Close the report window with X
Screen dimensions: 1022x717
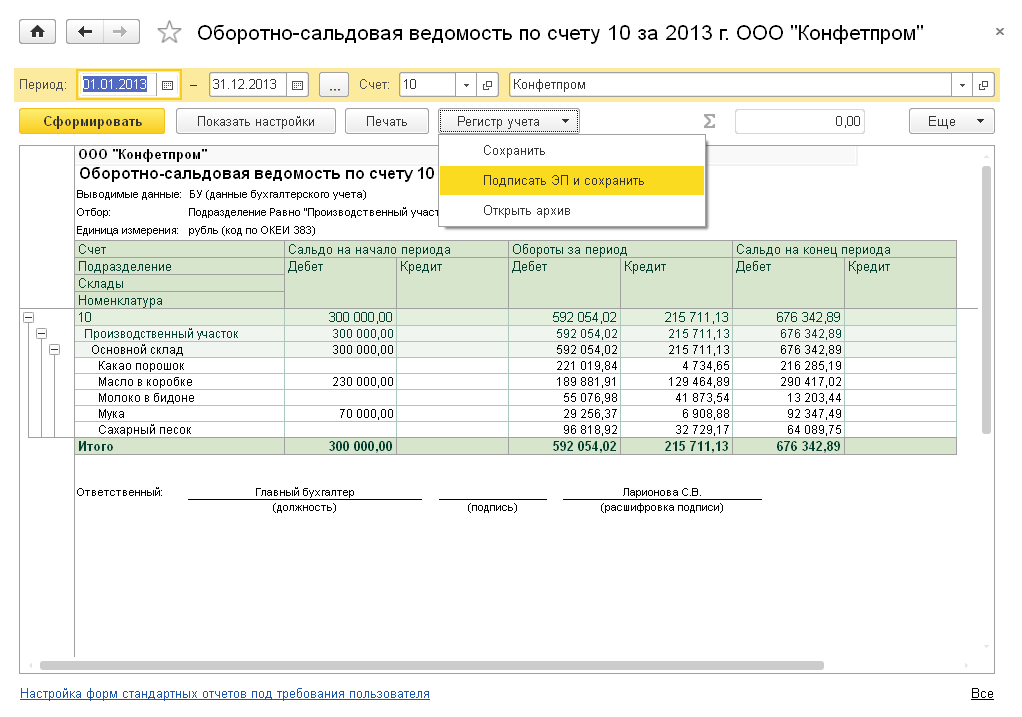pos(1000,31)
